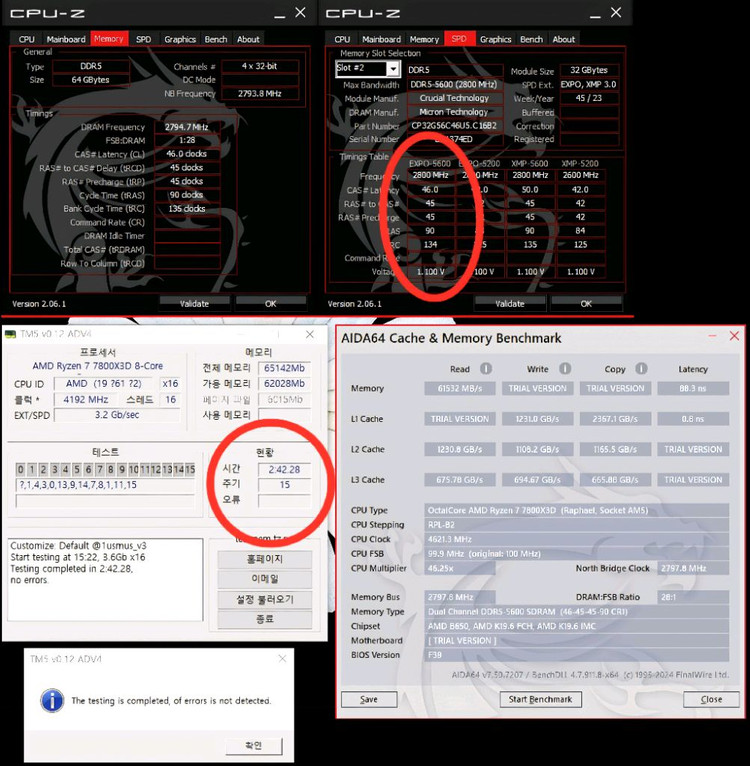Click the blue info icon in TM5 dialog
750x766 pixels.
click(x=52, y=701)
